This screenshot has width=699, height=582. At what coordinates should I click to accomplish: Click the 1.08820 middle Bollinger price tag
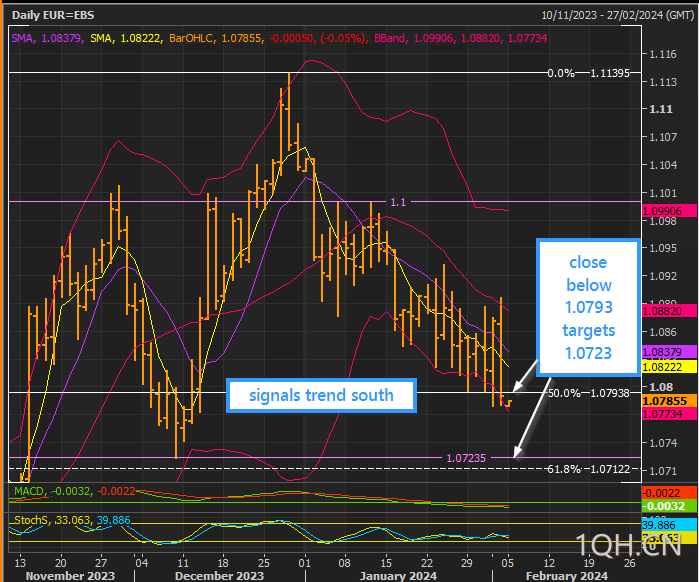click(x=669, y=311)
